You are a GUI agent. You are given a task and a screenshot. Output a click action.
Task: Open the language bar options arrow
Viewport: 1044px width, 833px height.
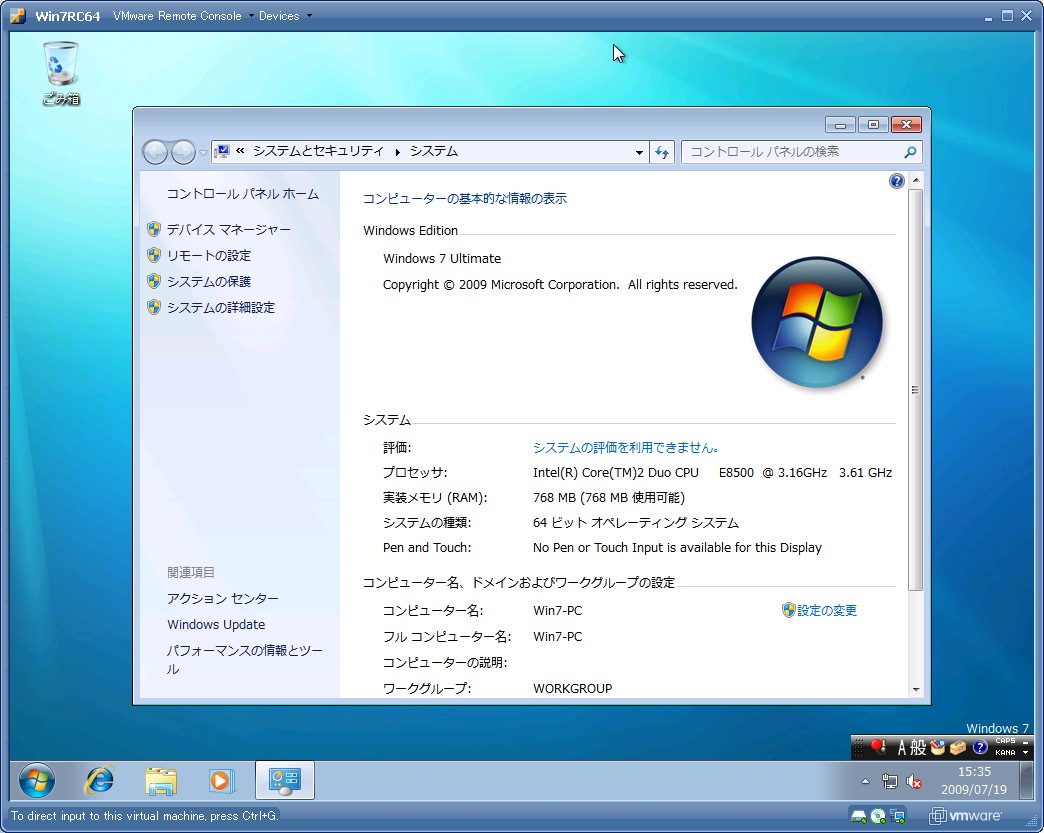pos(1025,752)
